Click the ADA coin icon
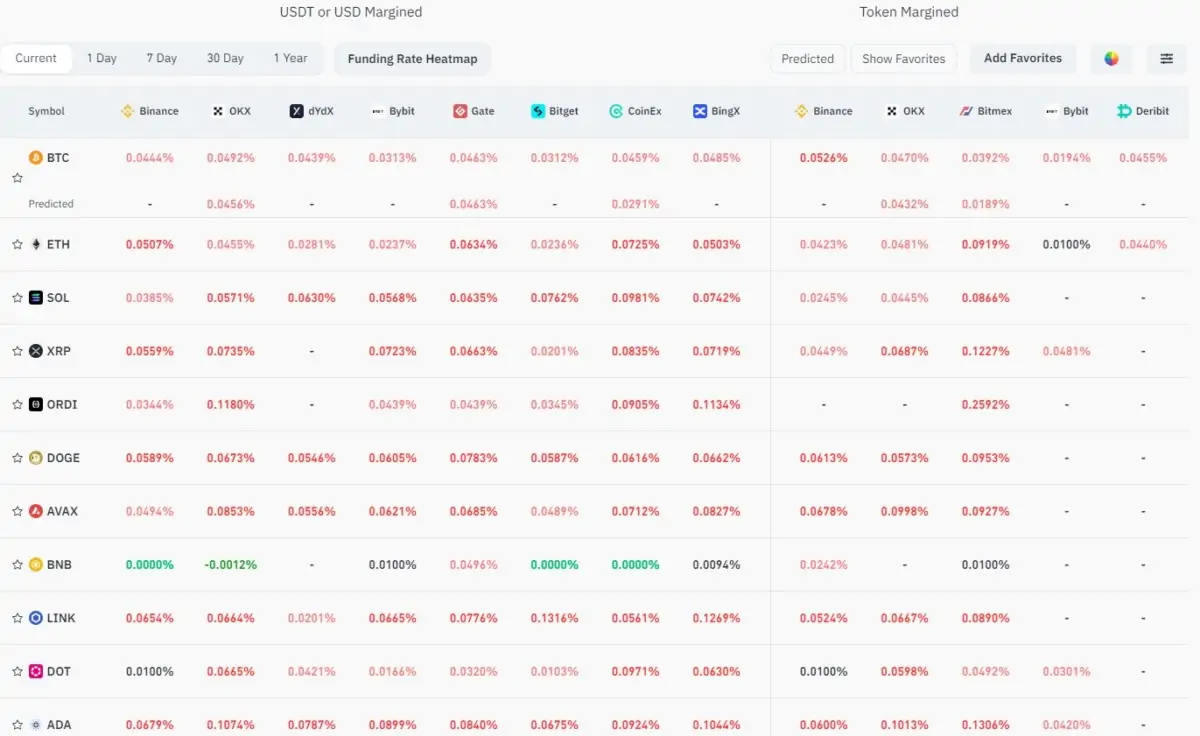 [x=36, y=725]
